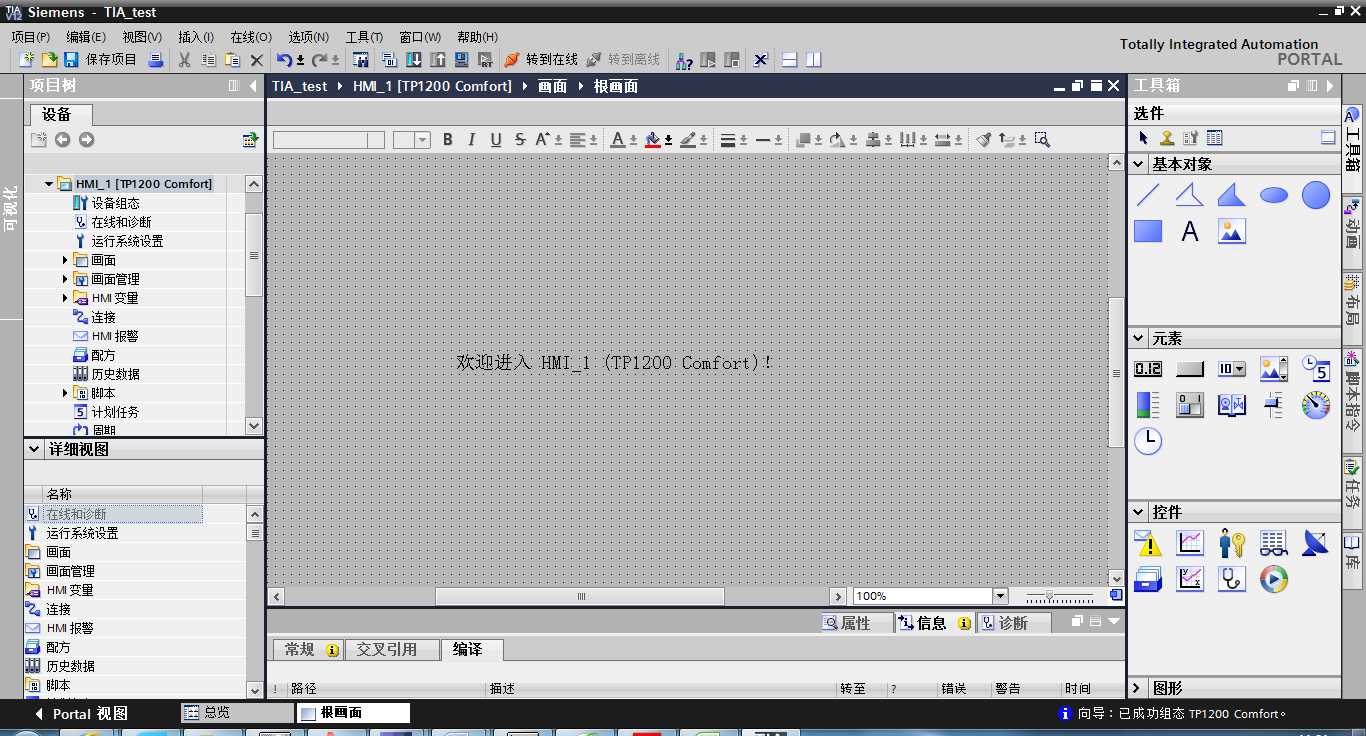Pick the Text field 'A' object
The width and height of the screenshot is (1366, 736).
[x=1190, y=232]
